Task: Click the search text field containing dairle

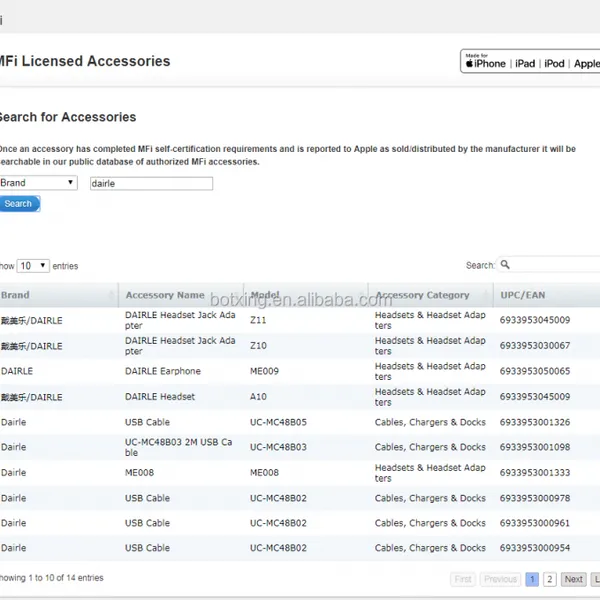Action: point(152,184)
